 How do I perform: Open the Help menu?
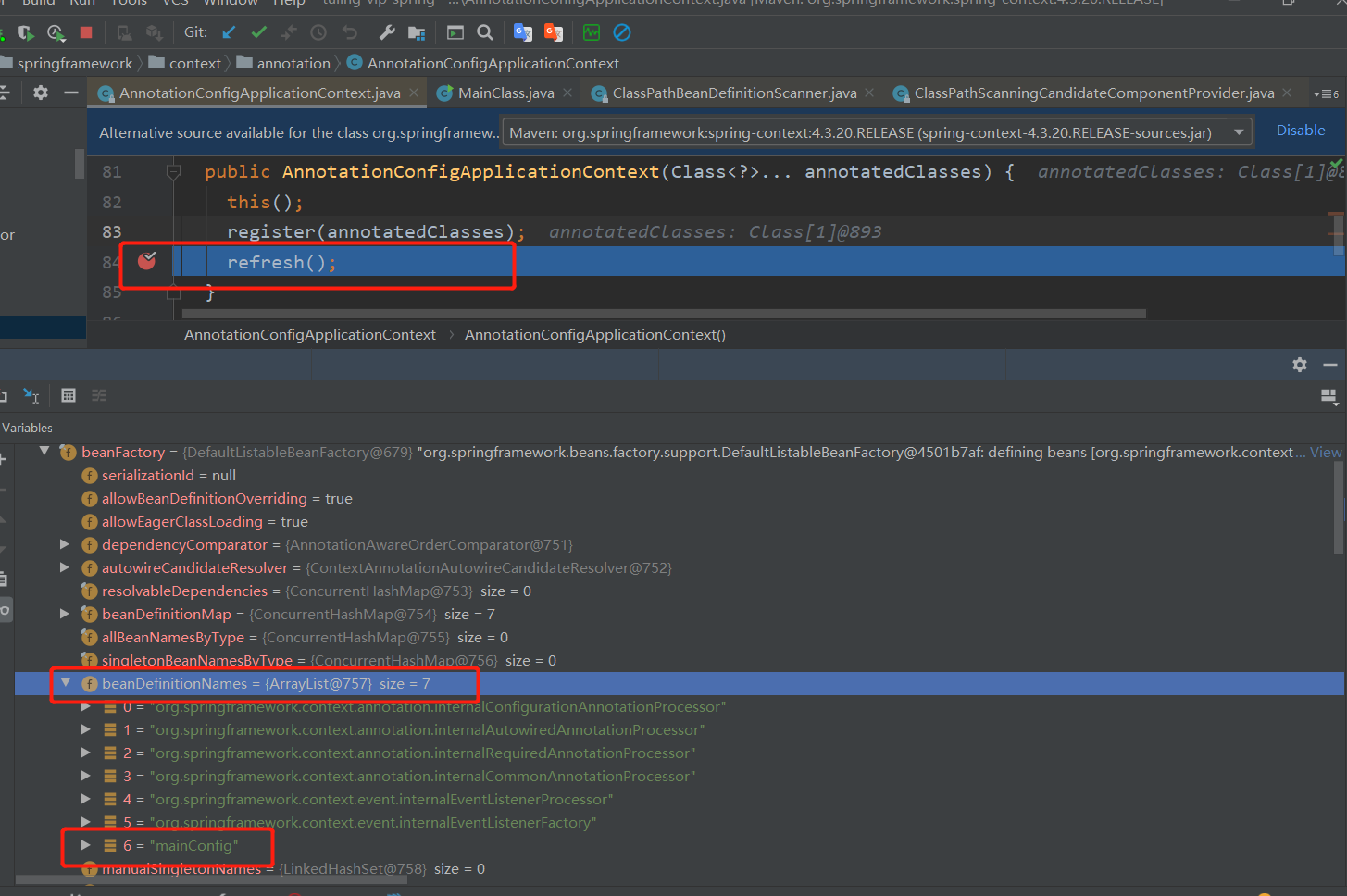click(289, 3)
